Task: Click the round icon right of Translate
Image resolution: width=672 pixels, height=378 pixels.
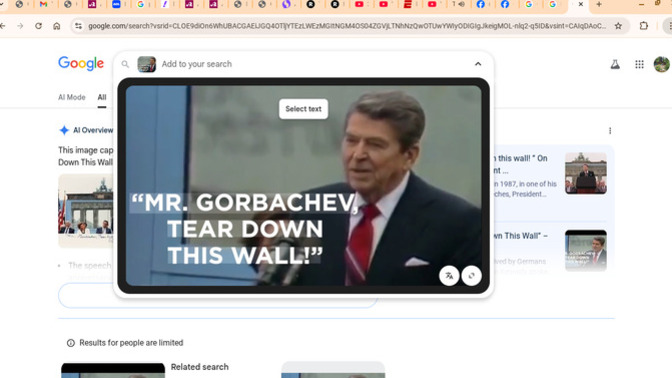Action: tap(471, 276)
